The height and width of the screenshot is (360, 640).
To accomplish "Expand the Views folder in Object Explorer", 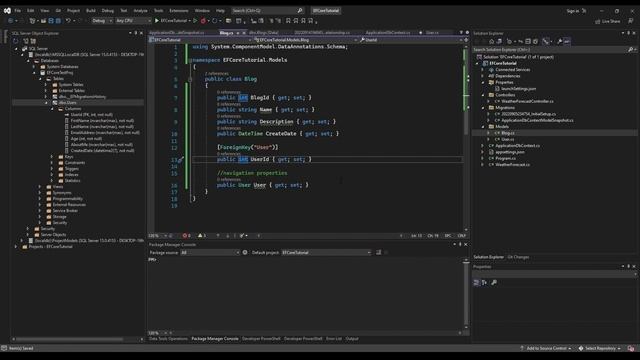I will [x=40, y=187].
